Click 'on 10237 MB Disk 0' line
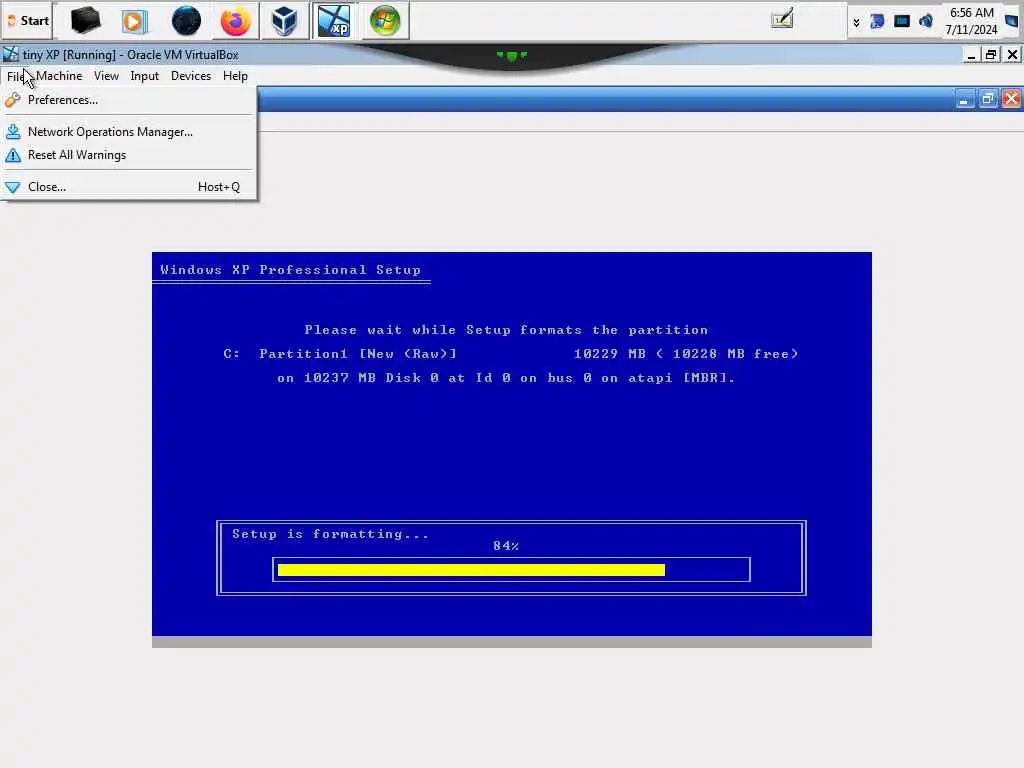 506,378
